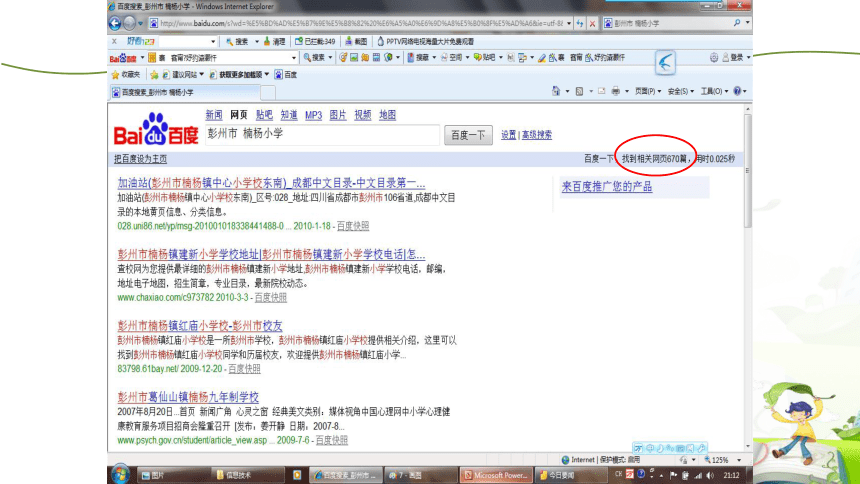This screenshot has height=484, width=860.
Task: Open the 安全(S) safety menu
Action: 681,91
